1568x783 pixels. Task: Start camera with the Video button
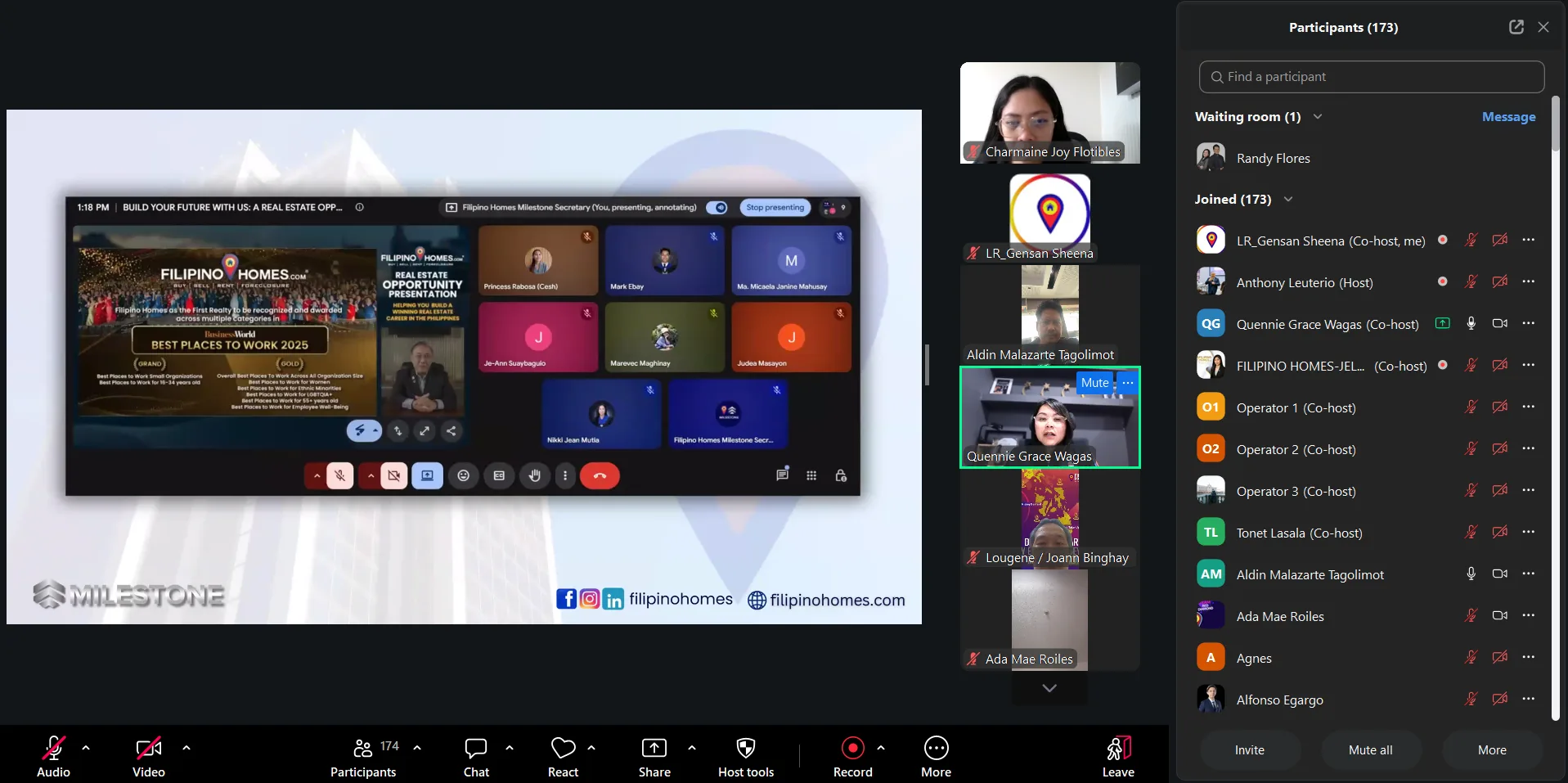[x=149, y=756]
